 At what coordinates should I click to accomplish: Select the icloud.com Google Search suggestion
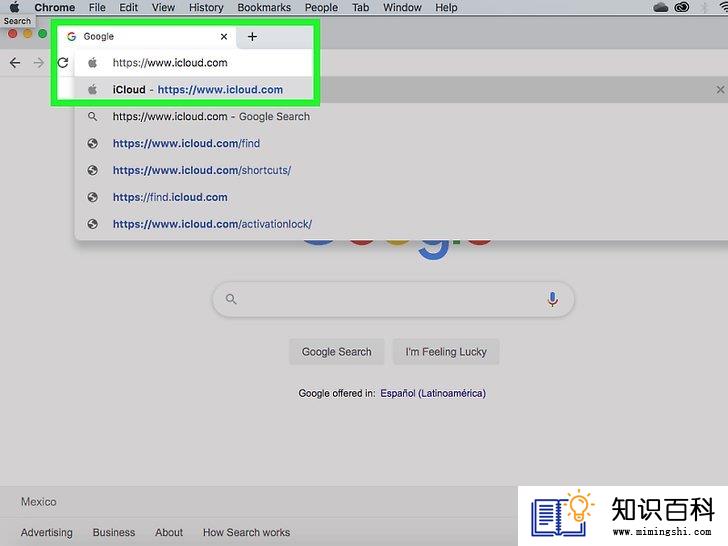399,117
